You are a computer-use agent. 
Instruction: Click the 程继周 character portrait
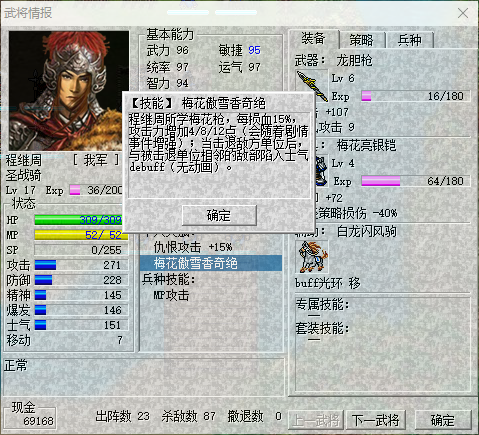69,91
